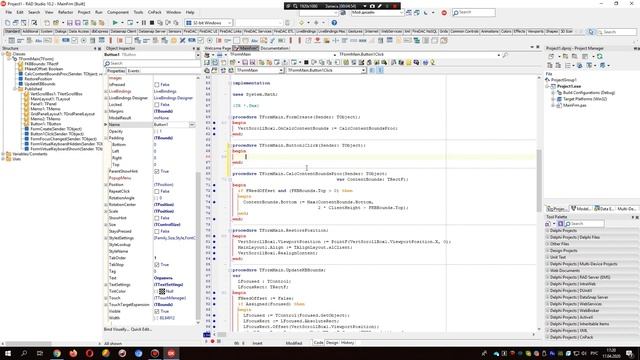
Task: Expand Variables/Constants node in Structure
Action: (3, 154)
